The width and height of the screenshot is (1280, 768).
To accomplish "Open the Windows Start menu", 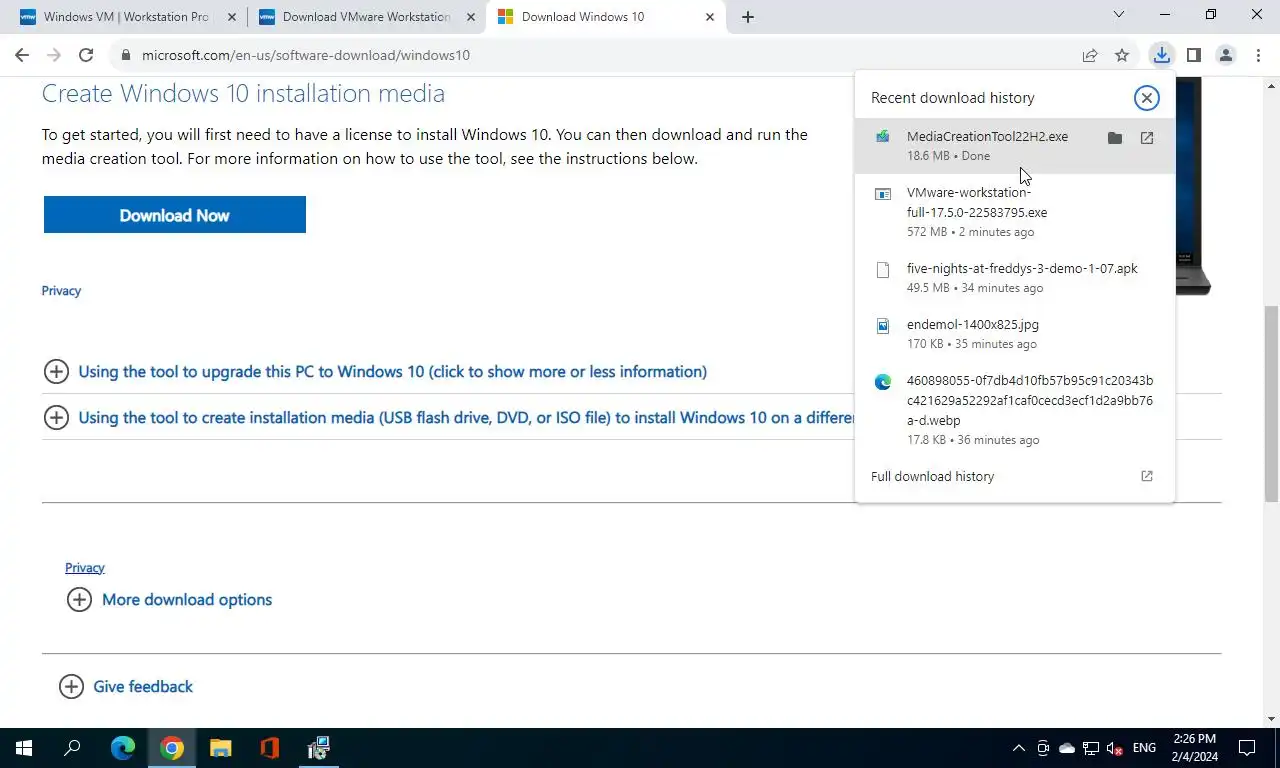I will [24, 748].
